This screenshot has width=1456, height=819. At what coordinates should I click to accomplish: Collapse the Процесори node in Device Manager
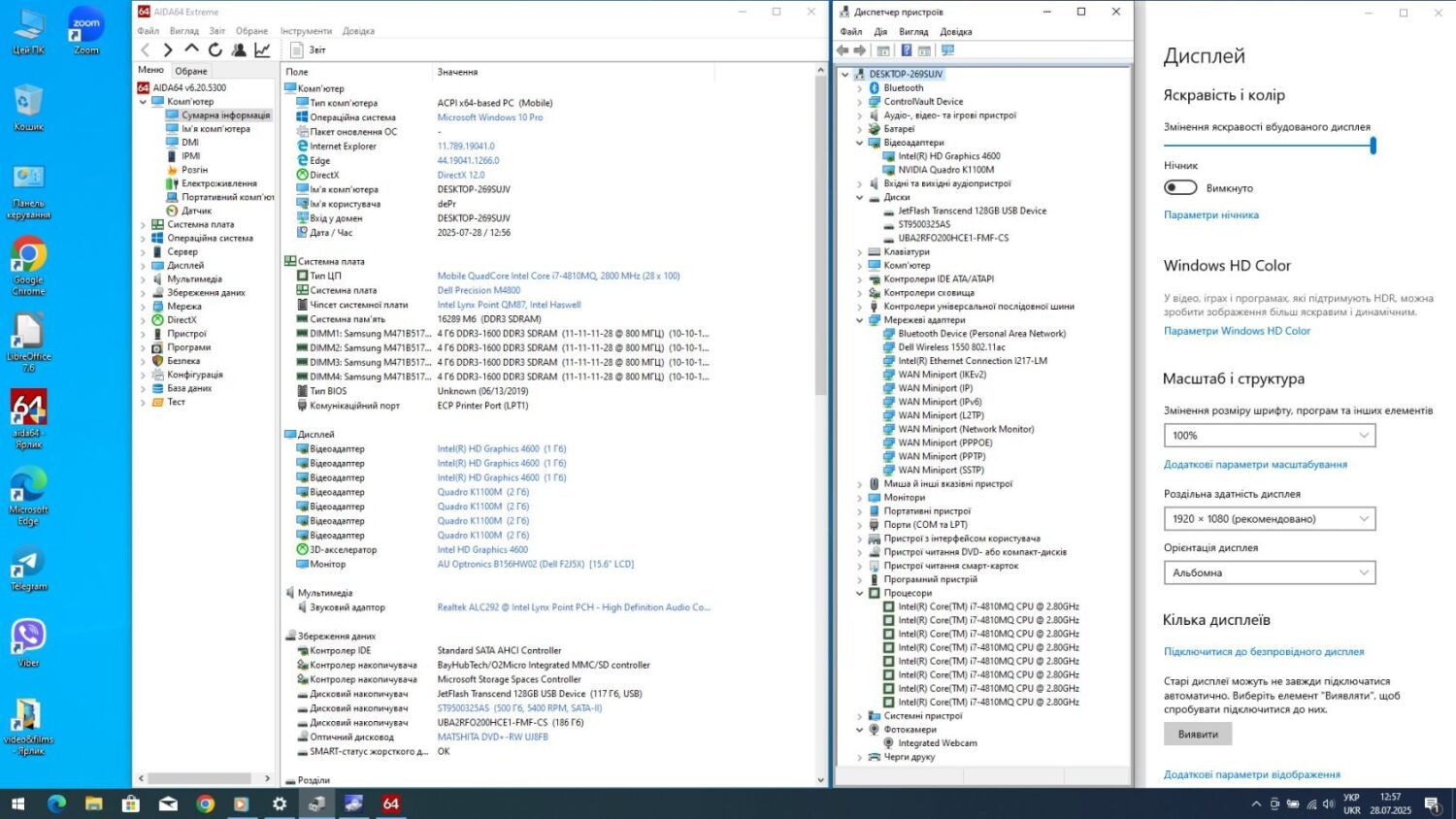[x=859, y=593]
